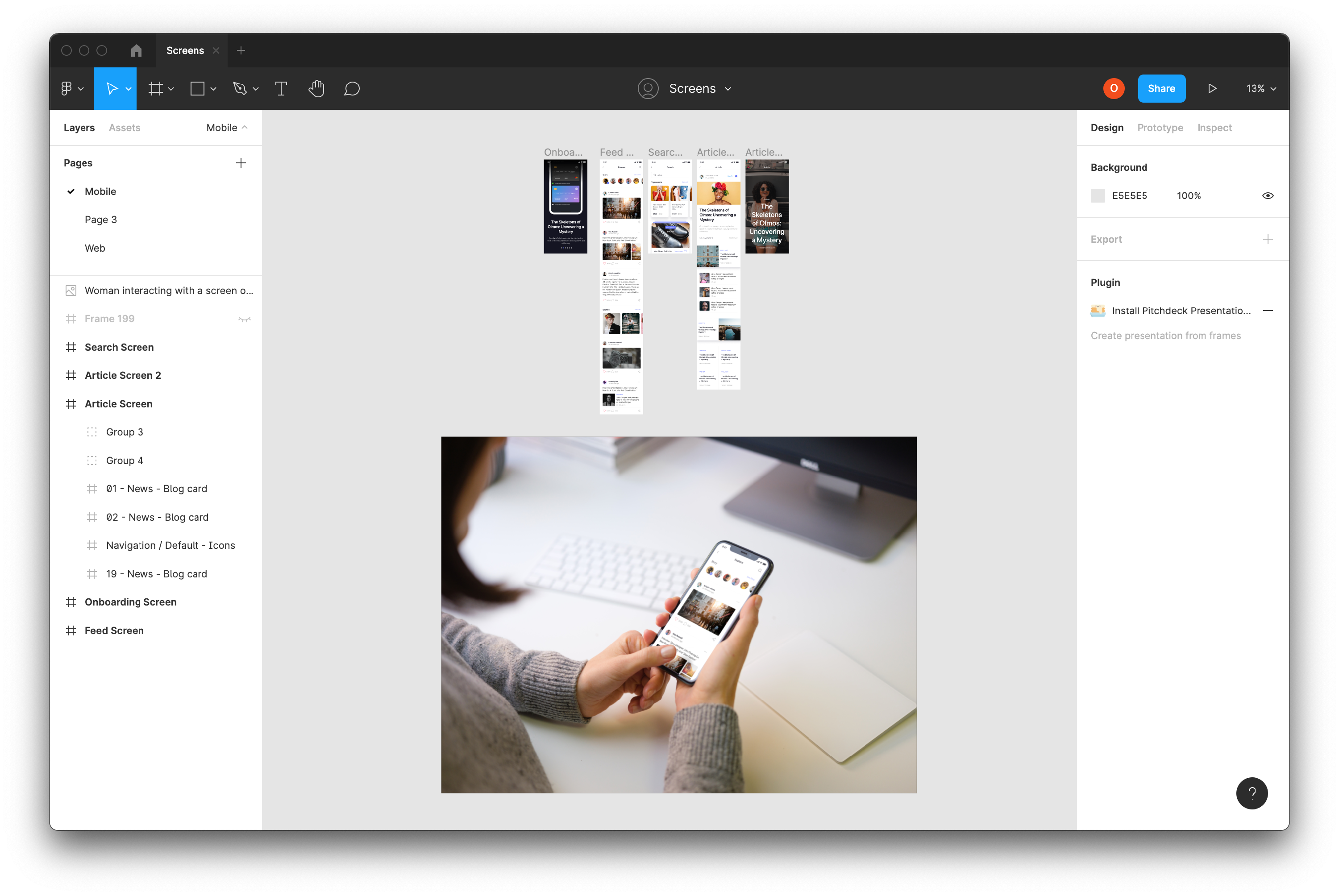Show the hidden Frame 199 layer
Screen dimensions: 1339x896
(x=245, y=319)
